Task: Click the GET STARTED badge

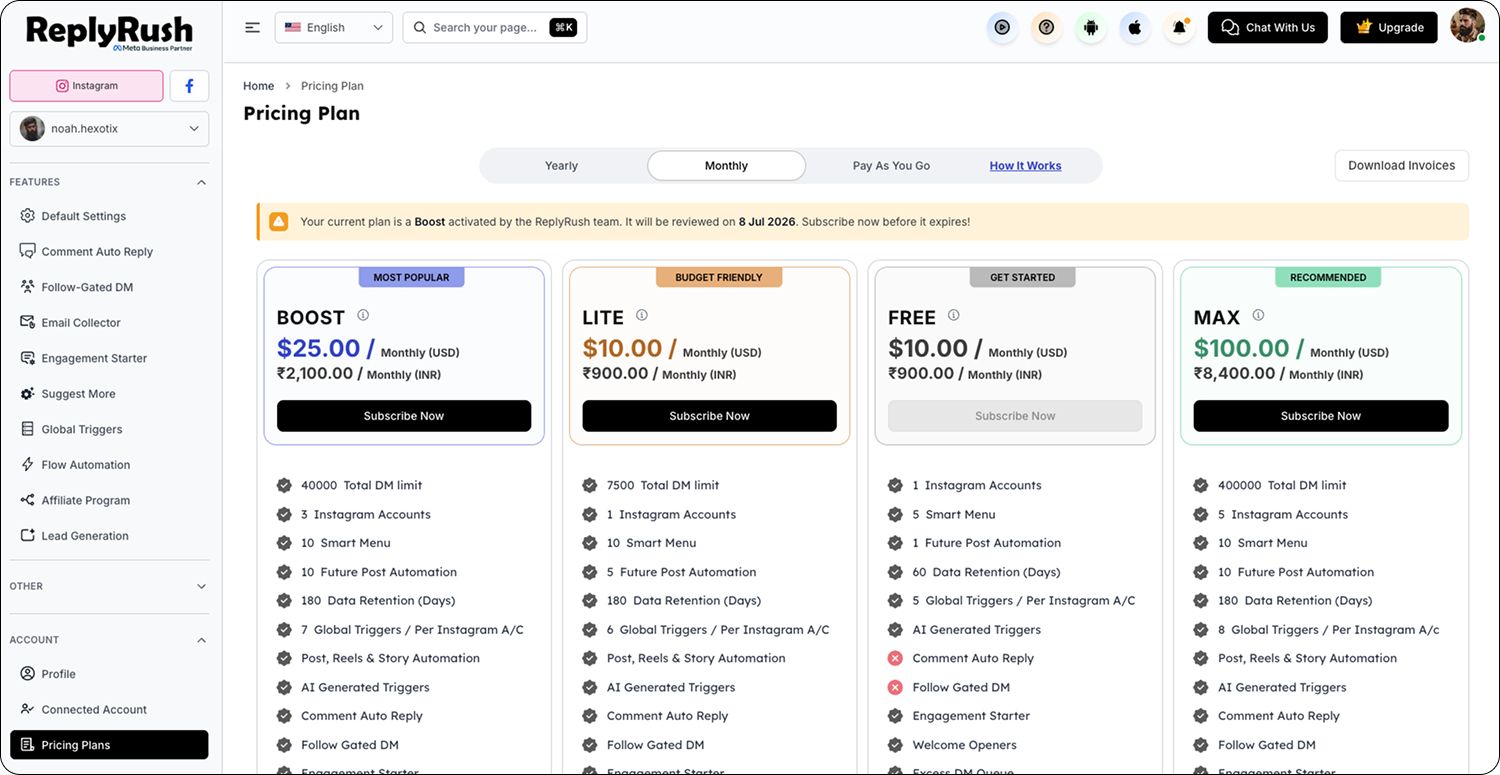Action: pyautogui.click(x=1022, y=277)
